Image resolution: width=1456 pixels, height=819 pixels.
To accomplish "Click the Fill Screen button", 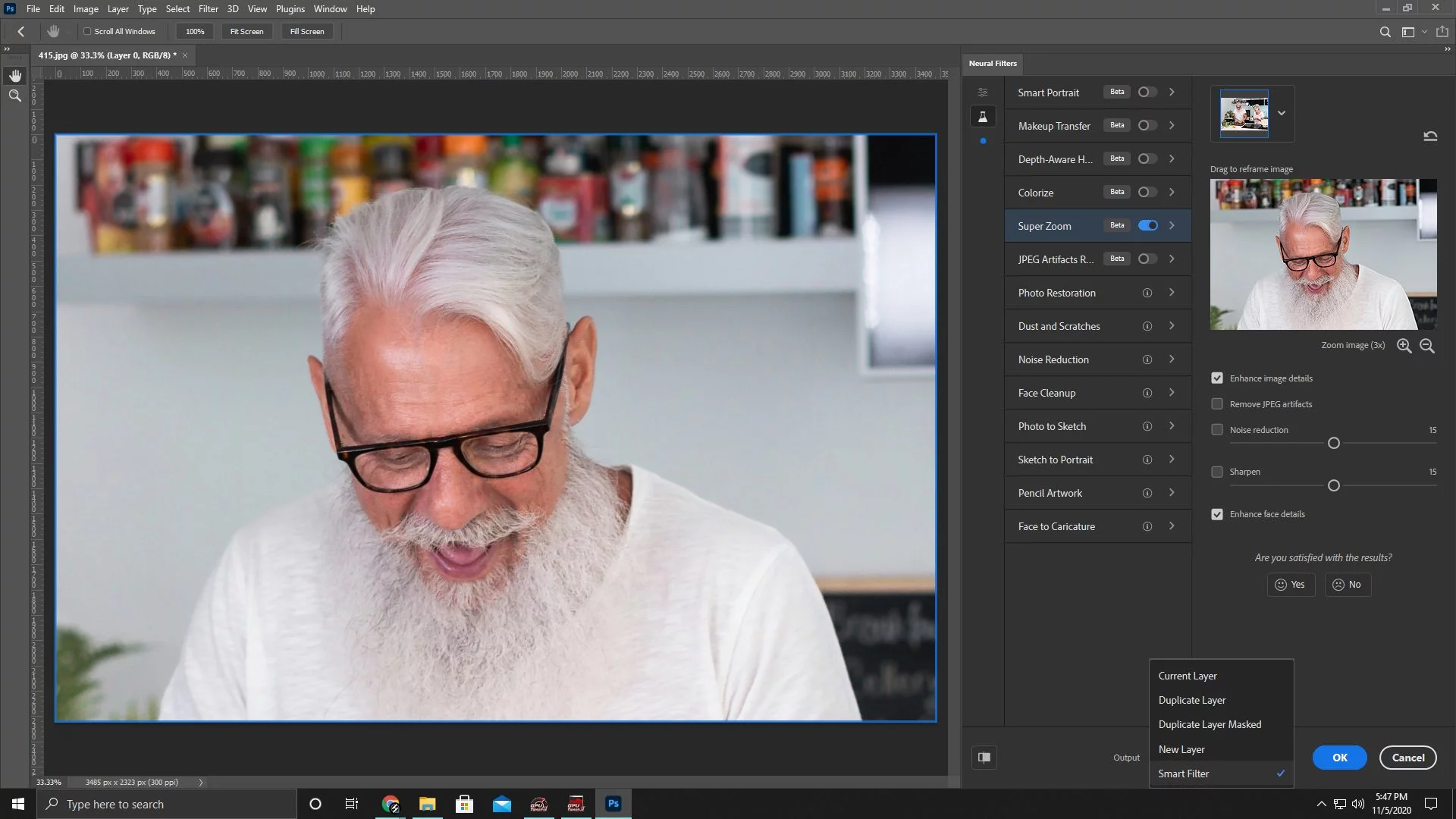I will pos(307,32).
